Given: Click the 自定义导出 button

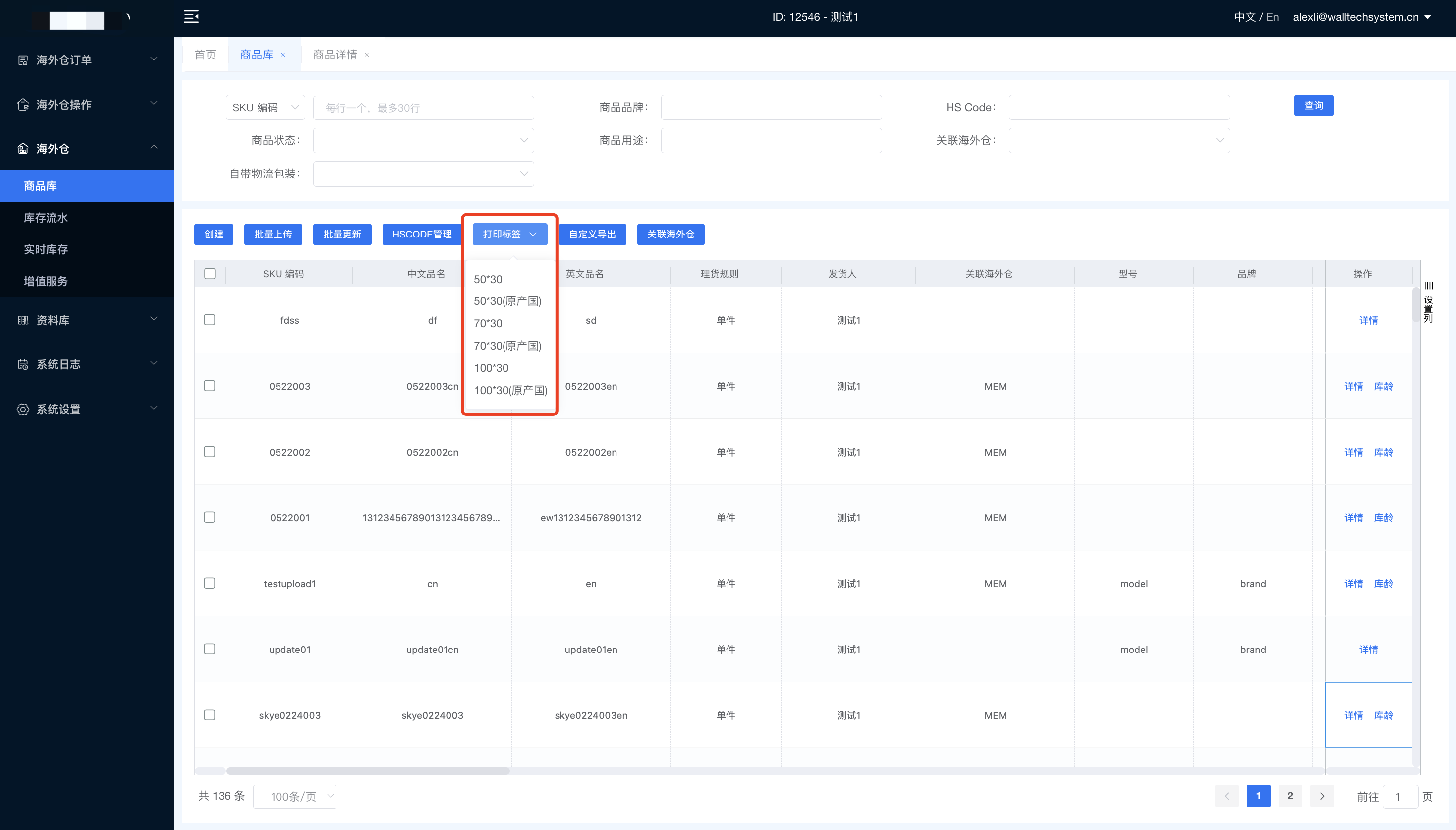Looking at the screenshot, I should pos(592,235).
